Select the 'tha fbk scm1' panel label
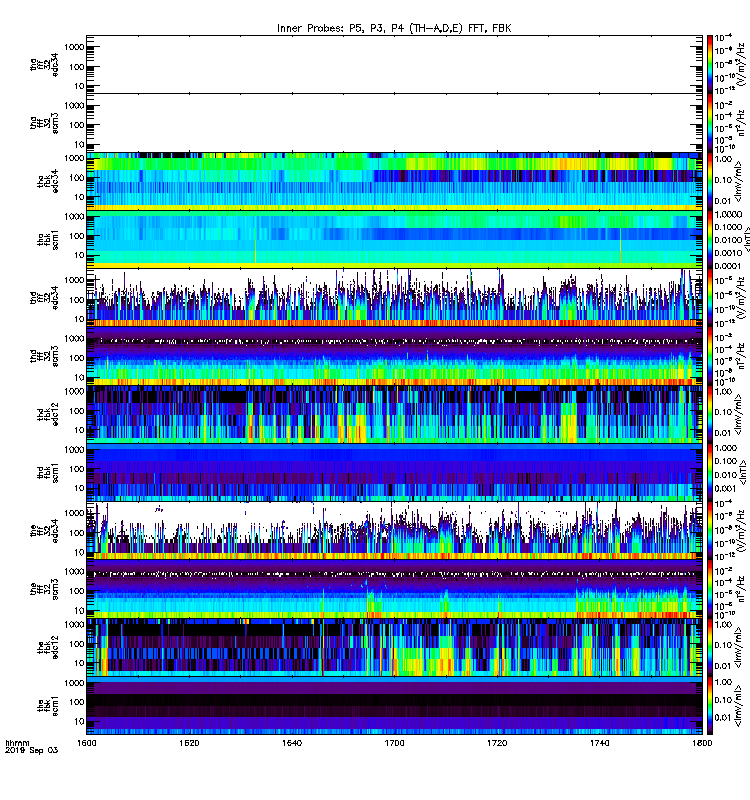The image size is (750, 800). (48, 240)
